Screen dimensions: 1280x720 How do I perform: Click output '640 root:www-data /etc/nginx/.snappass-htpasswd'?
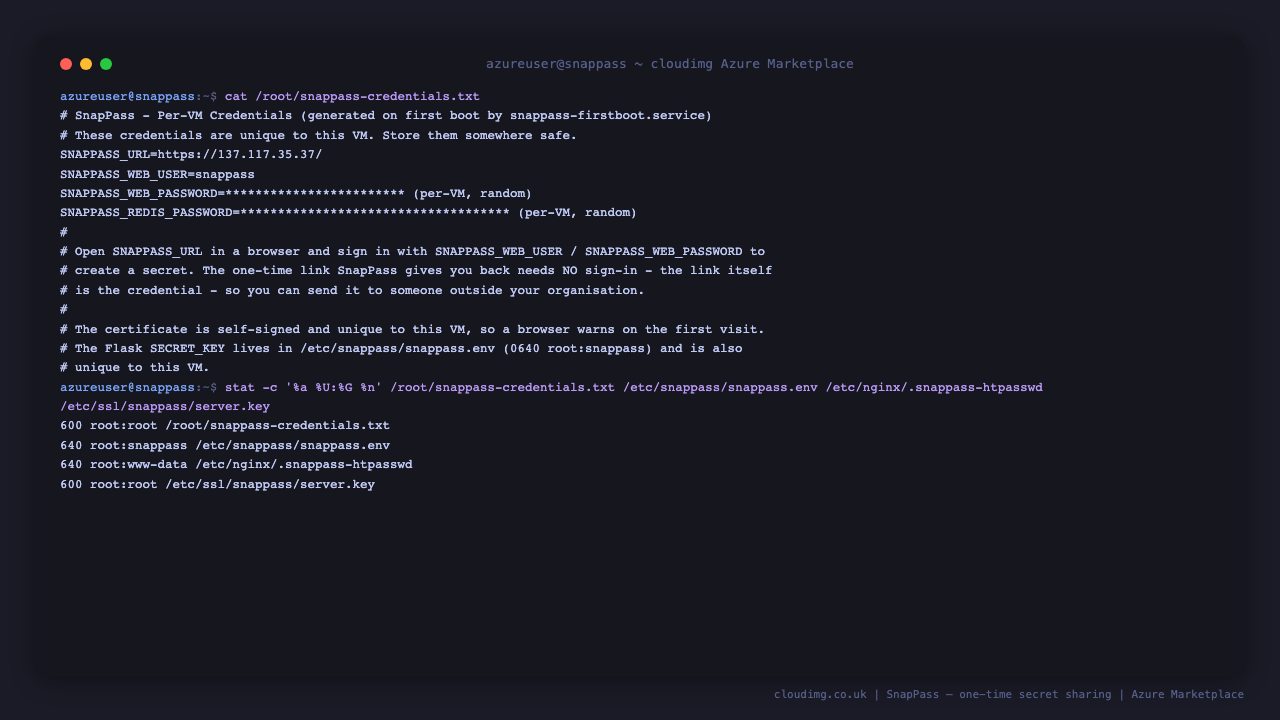pos(236,465)
